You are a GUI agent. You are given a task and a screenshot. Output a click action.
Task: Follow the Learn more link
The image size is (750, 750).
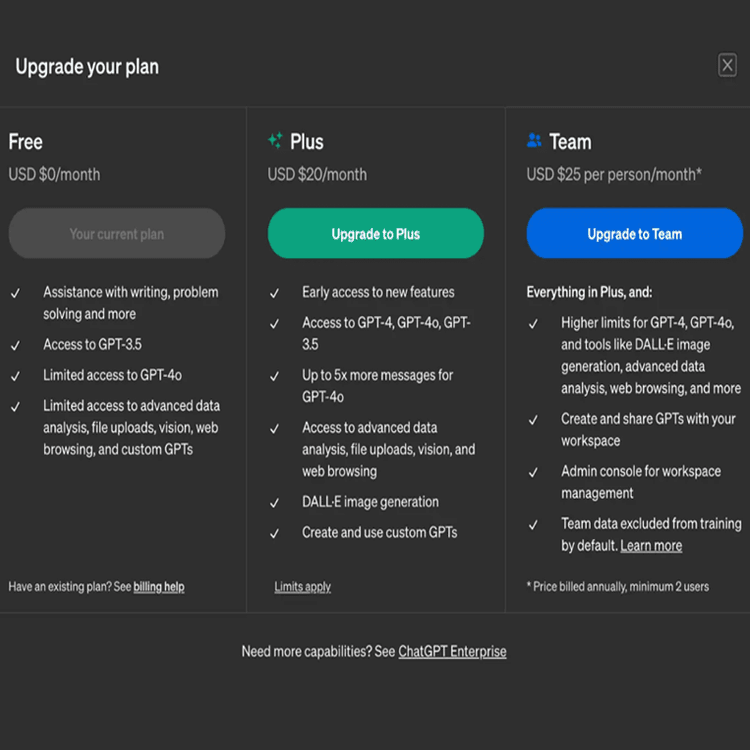[x=651, y=546]
